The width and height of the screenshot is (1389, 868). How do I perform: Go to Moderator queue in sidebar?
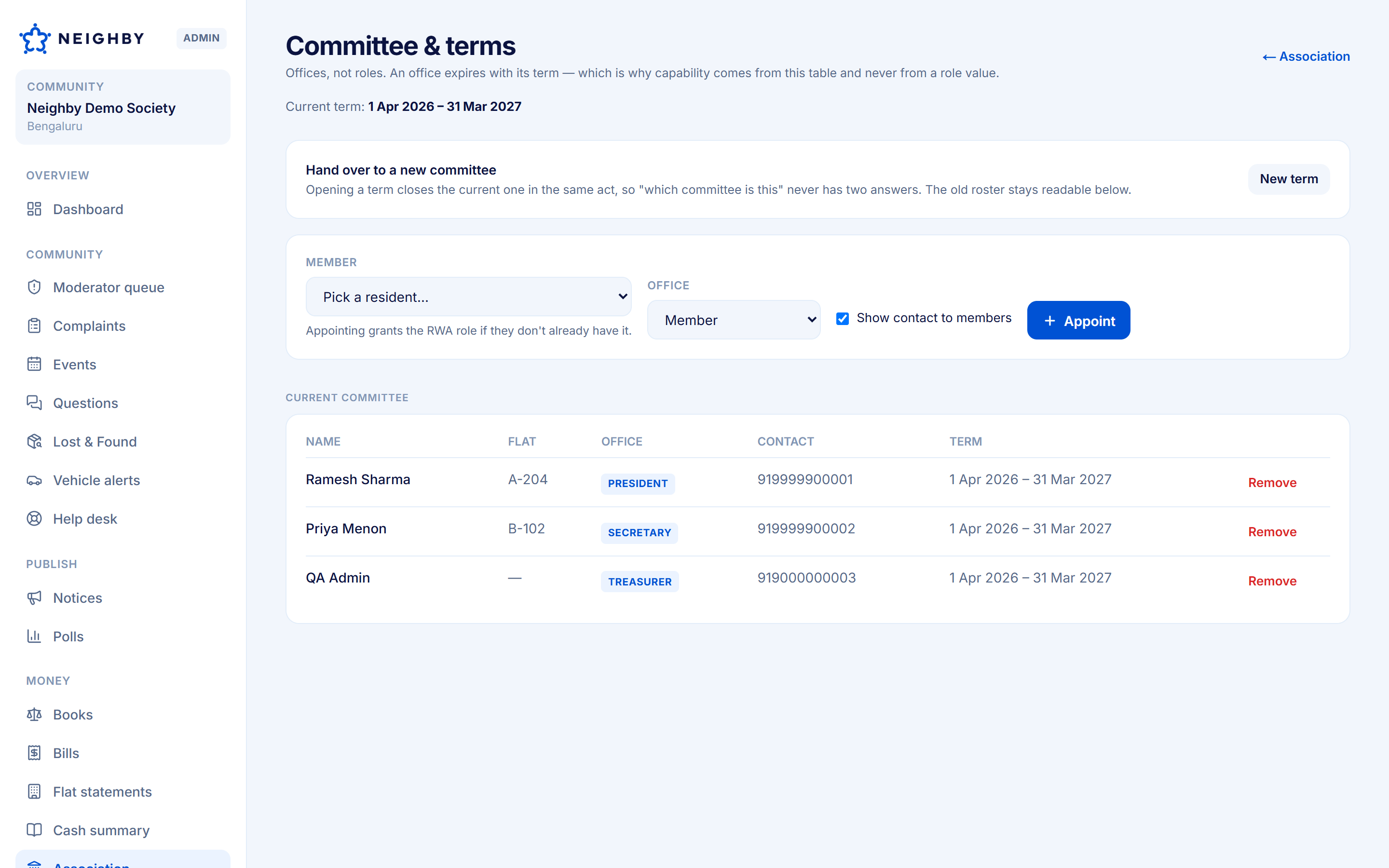click(123, 287)
